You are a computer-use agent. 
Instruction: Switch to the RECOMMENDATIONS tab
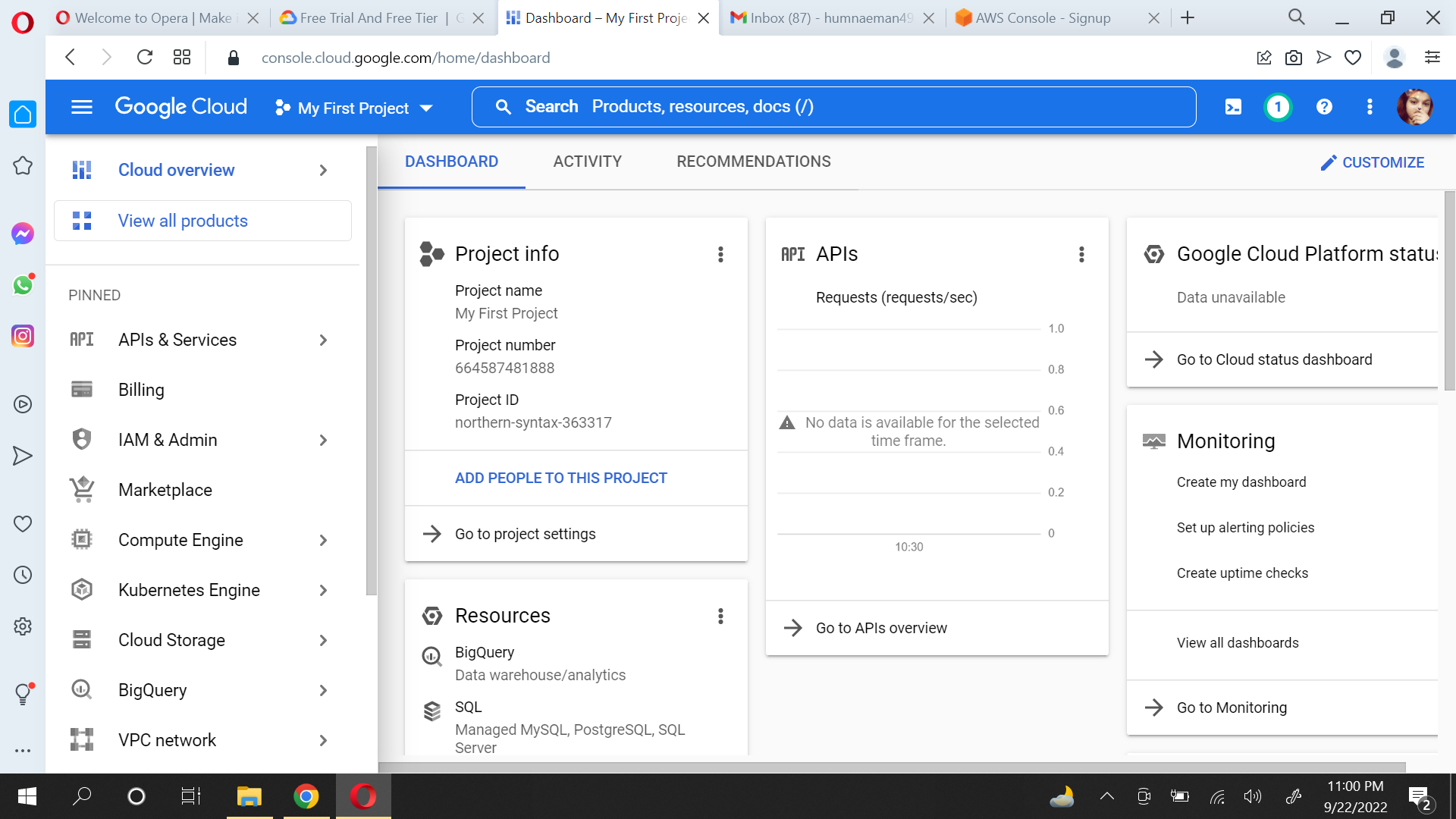coord(753,161)
